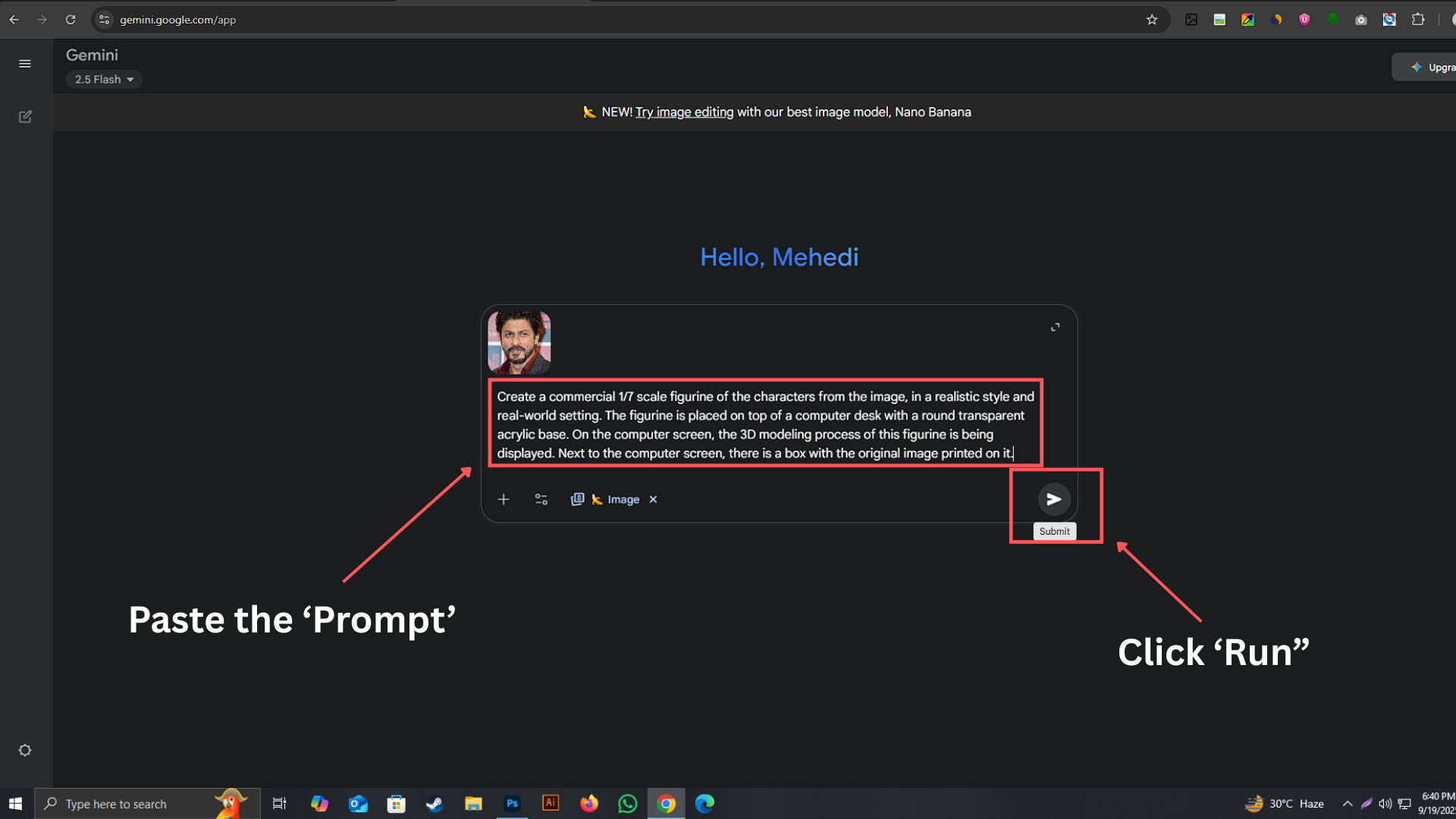Click the Try image editing link

[684, 112]
